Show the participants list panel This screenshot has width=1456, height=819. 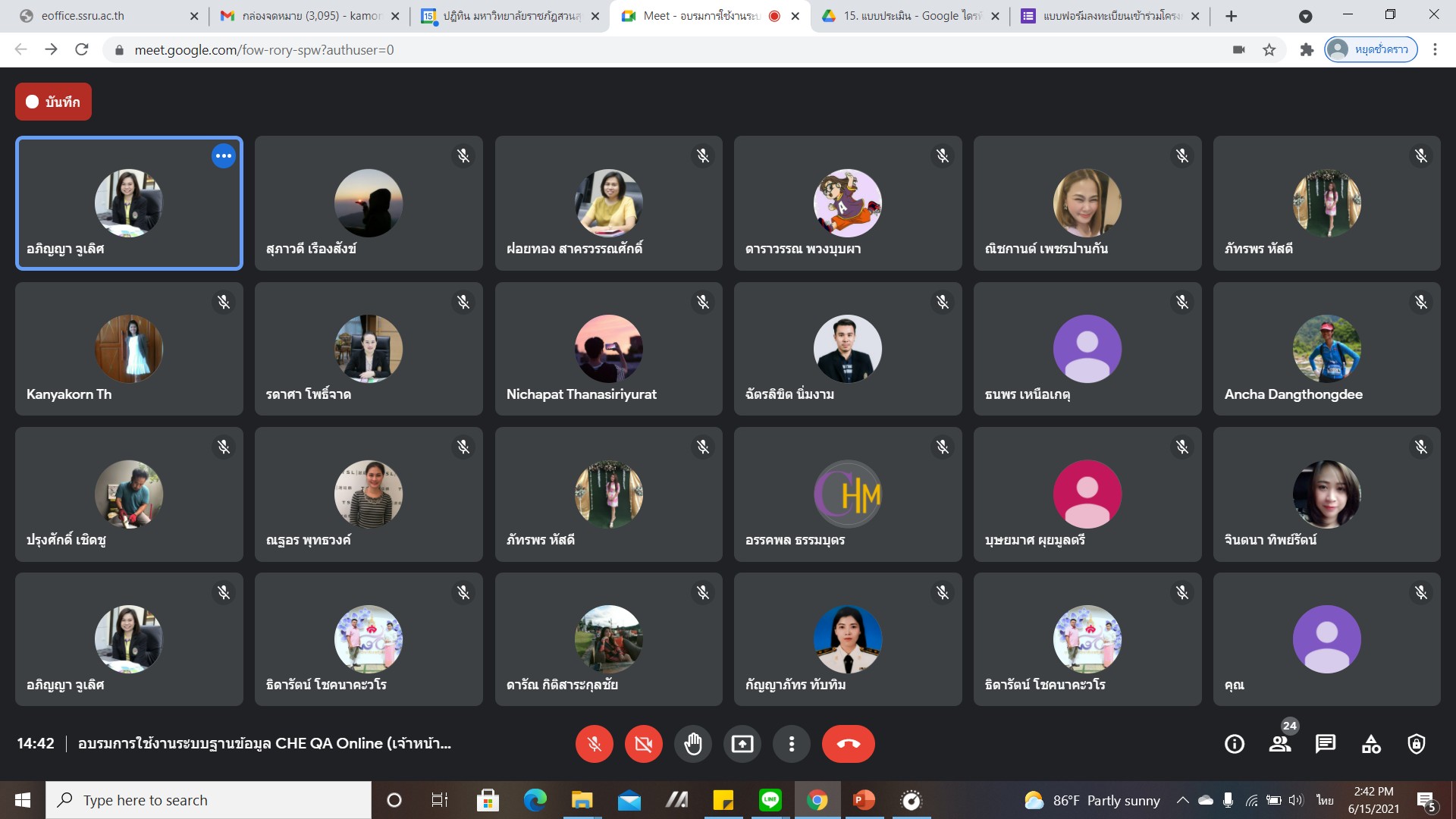tap(1279, 744)
